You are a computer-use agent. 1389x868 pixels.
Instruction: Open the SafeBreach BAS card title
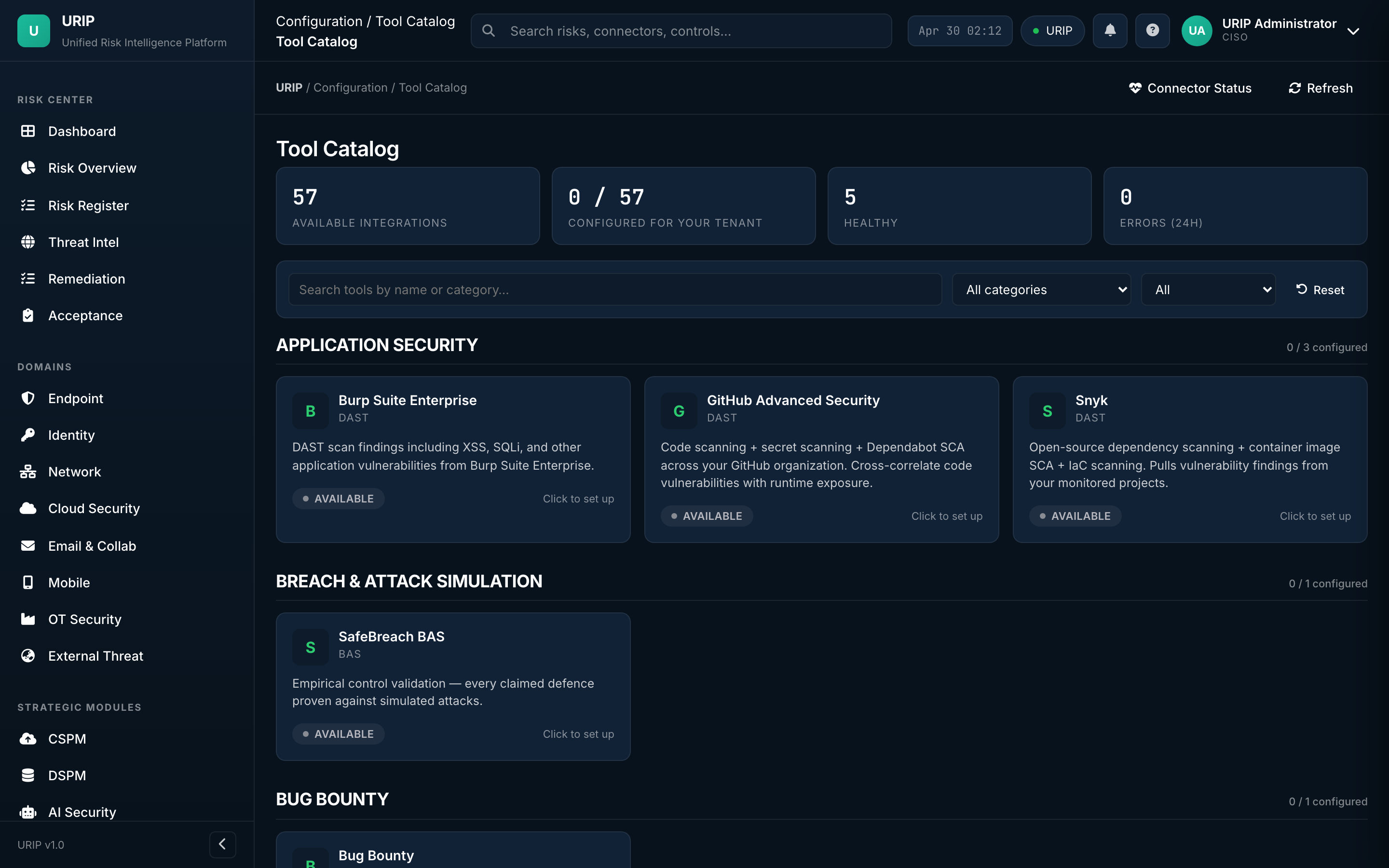(392, 636)
